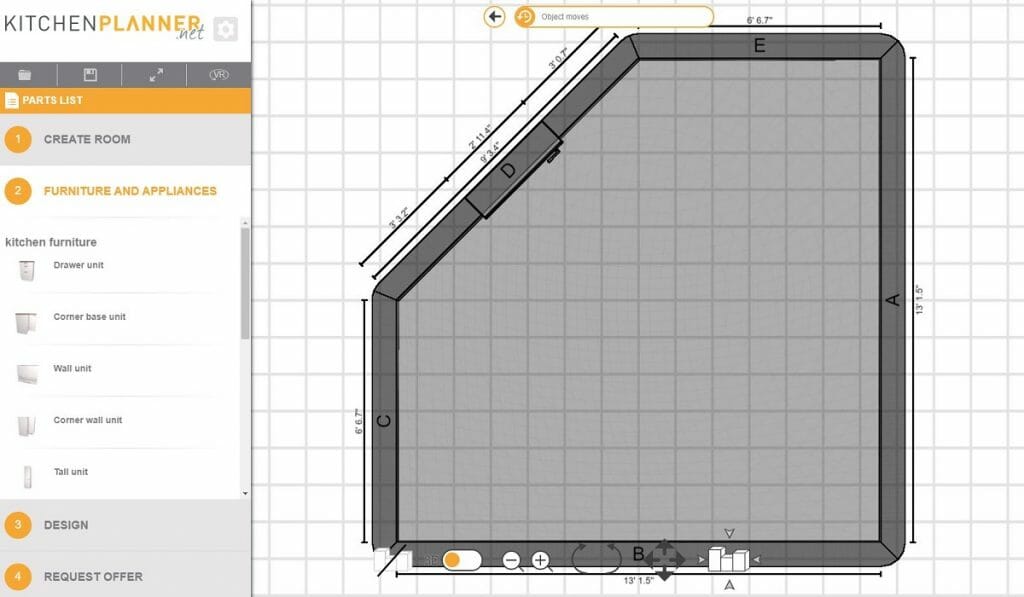Switch to VR view mode

coord(219,75)
